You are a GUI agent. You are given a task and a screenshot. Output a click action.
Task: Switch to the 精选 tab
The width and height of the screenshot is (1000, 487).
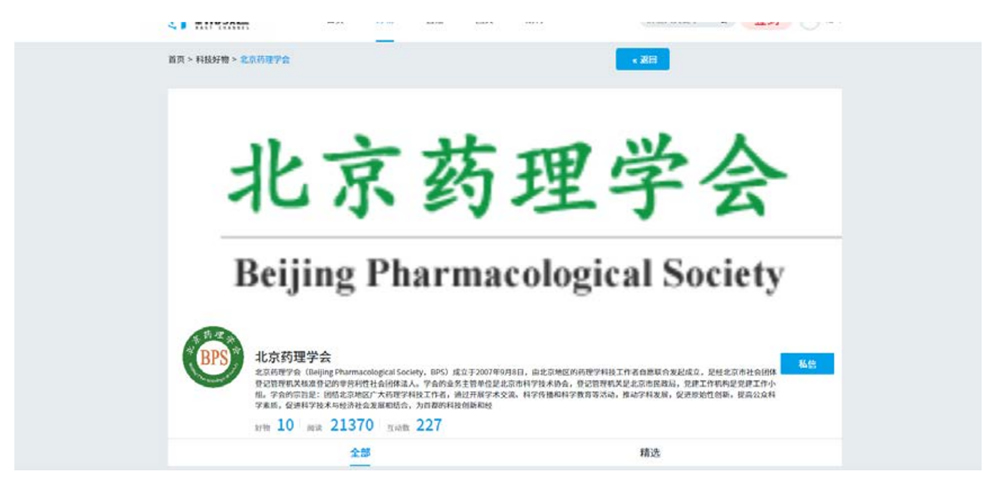(650, 453)
